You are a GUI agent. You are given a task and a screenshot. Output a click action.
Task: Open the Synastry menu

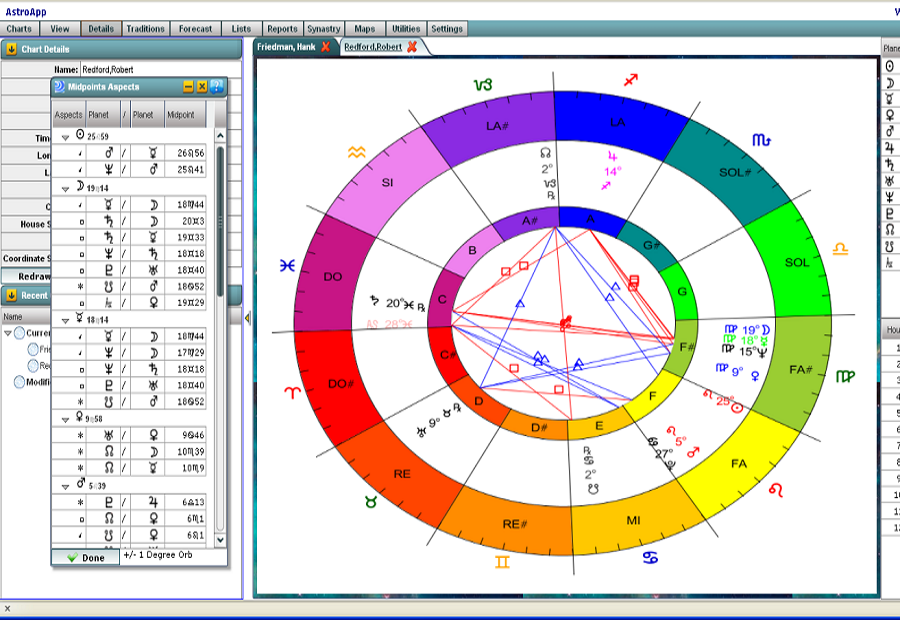323,29
